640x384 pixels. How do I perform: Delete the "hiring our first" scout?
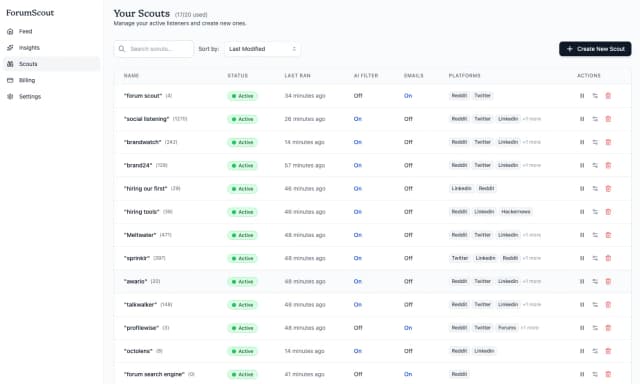[608, 189]
